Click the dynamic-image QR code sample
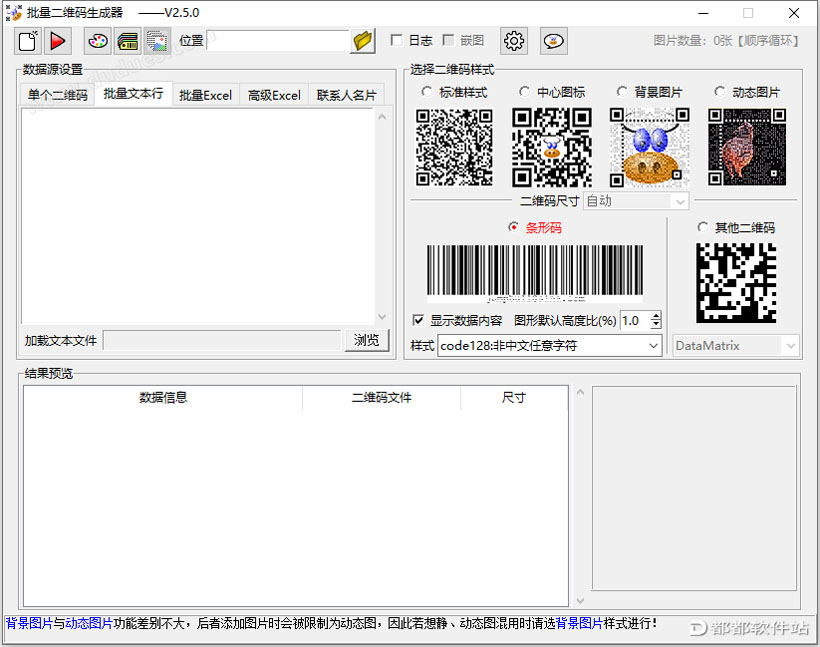 click(747, 147)
